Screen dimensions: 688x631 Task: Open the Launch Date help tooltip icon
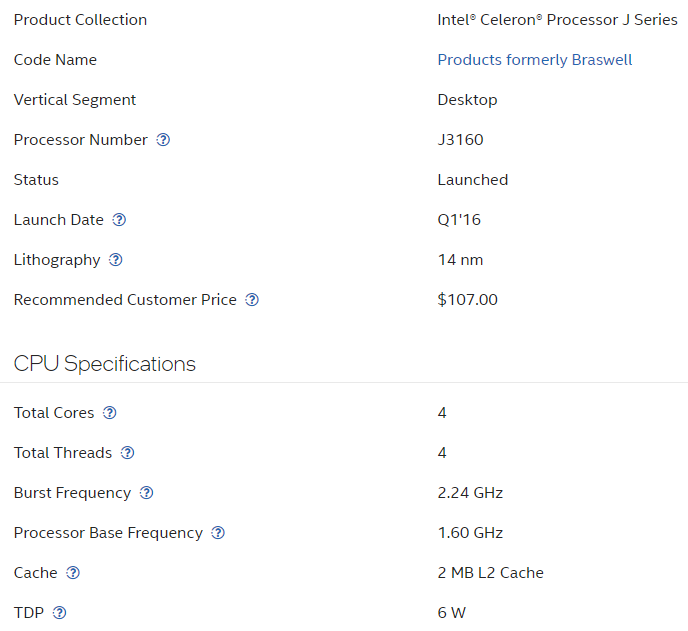pyautogui.click(x=120, y=220)
